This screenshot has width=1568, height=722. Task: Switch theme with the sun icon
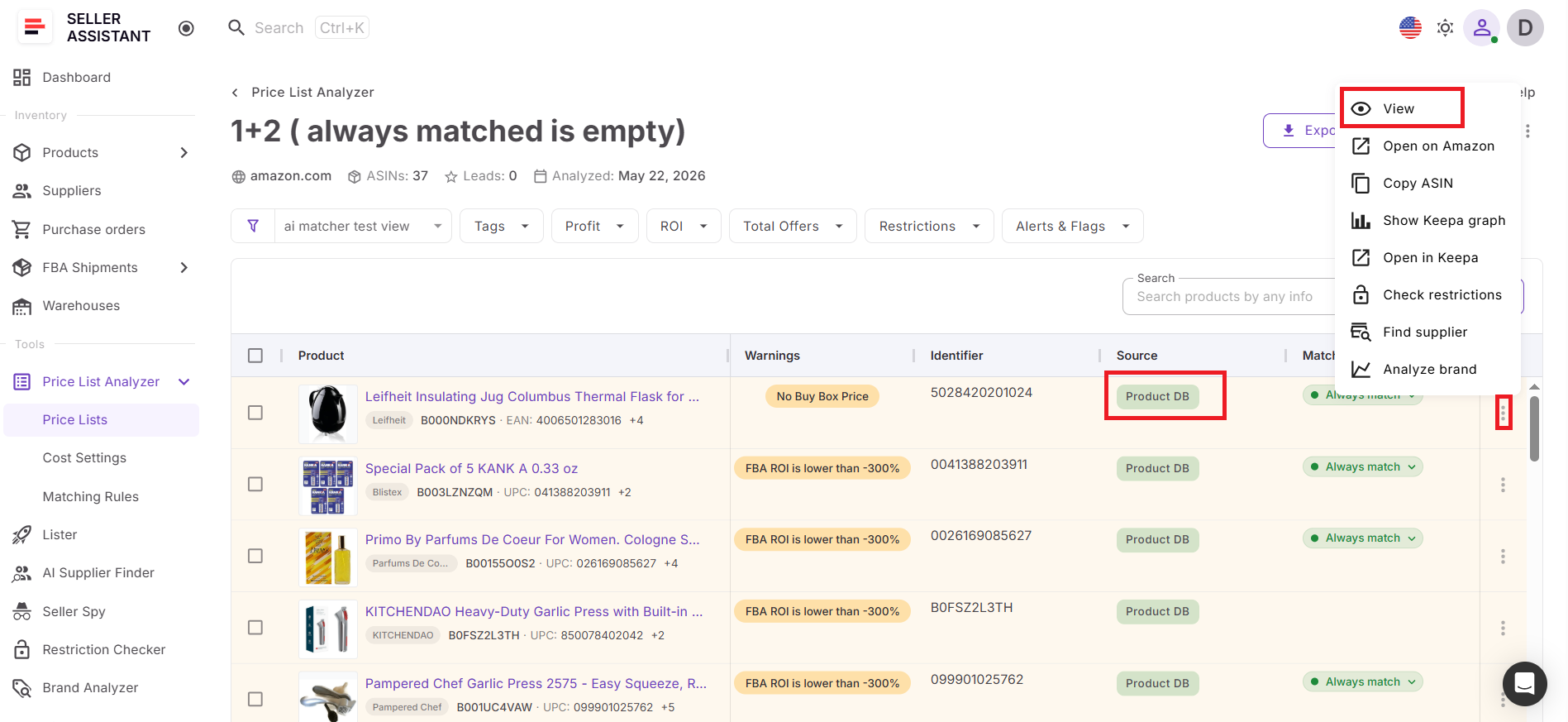point(1445,27)
